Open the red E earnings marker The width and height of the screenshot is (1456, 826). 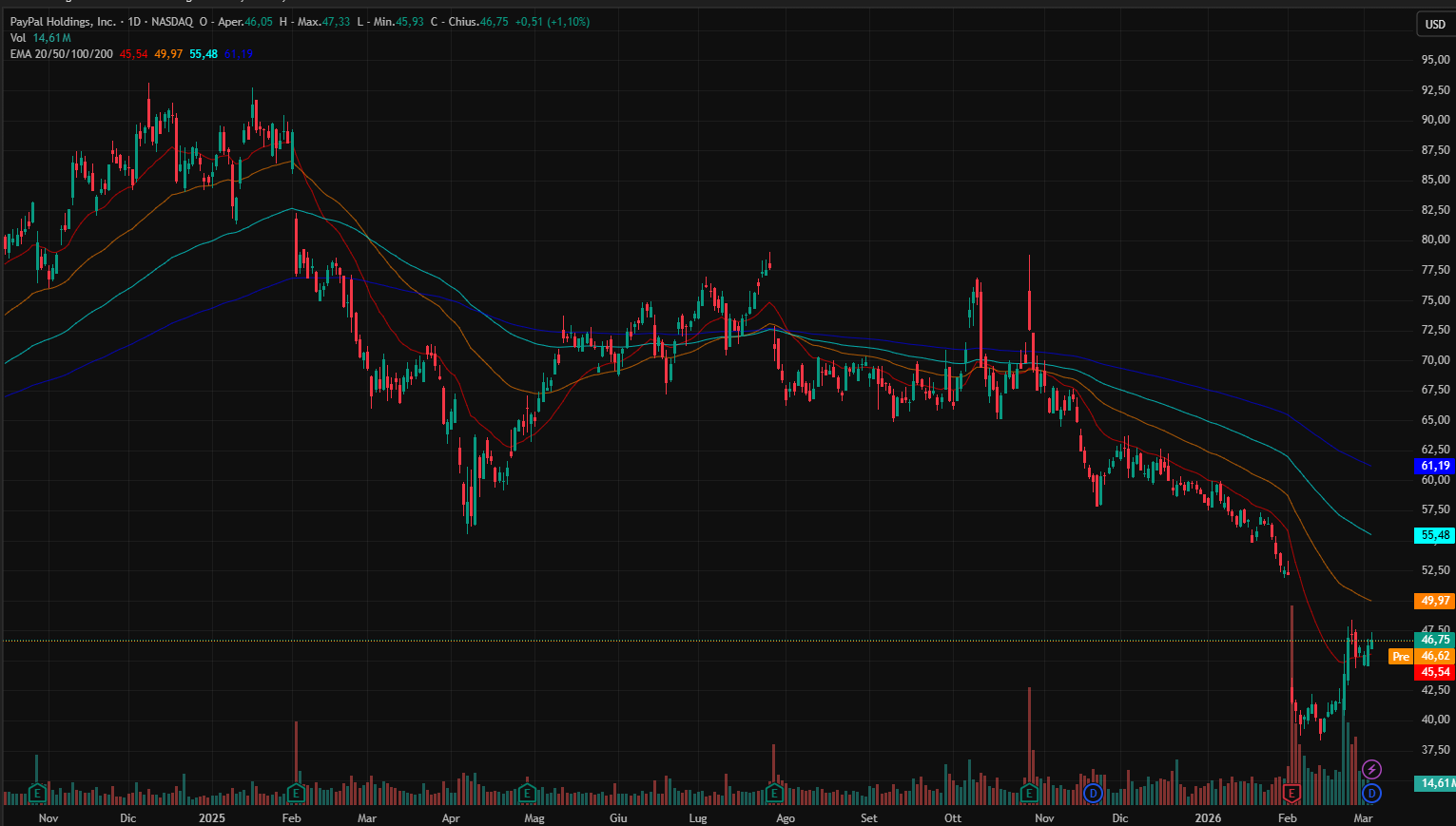[x=1291, y=793]
